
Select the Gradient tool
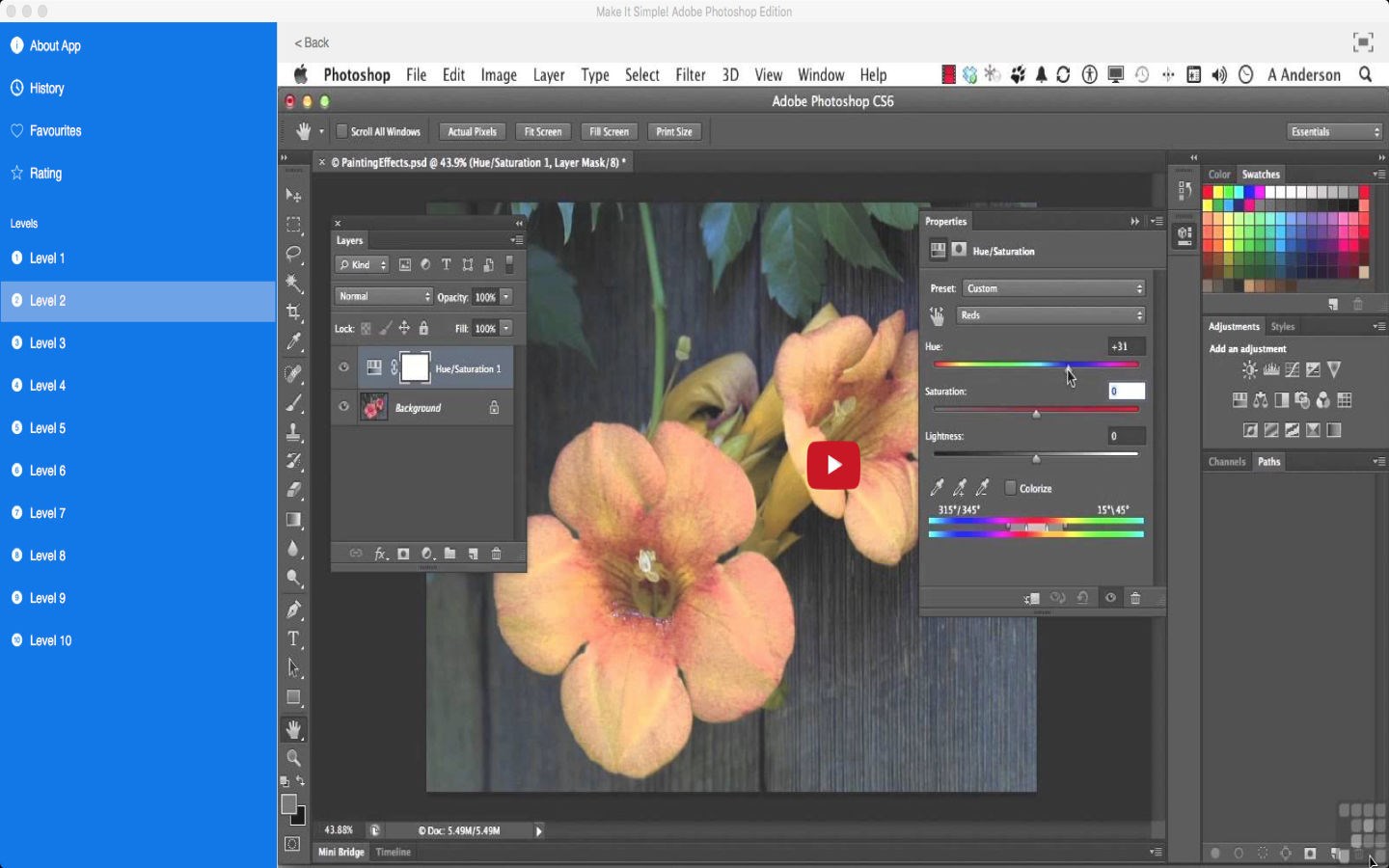(x=294, y=520)
